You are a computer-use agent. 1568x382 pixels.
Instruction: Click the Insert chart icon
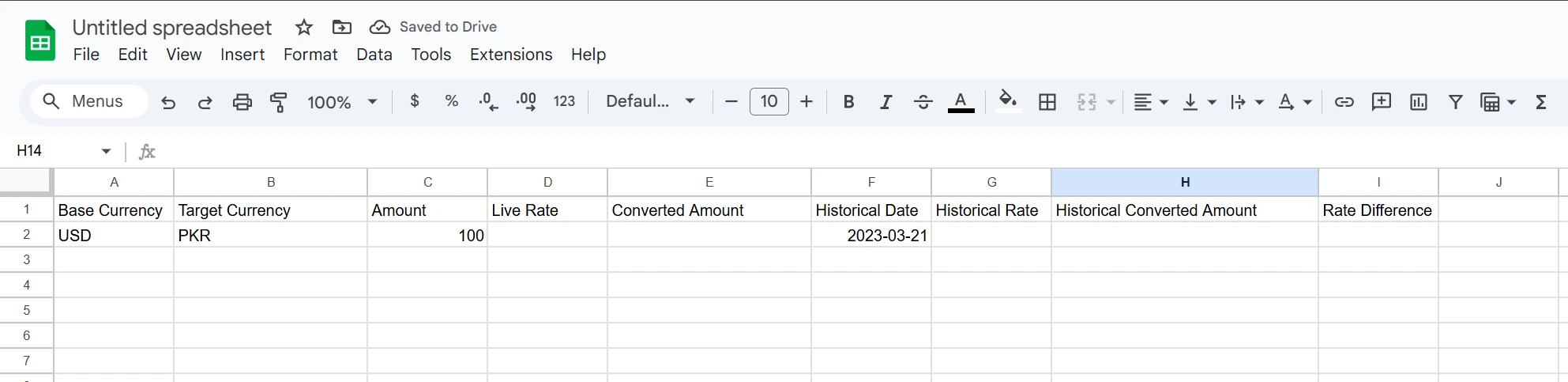pos(1419,102)
